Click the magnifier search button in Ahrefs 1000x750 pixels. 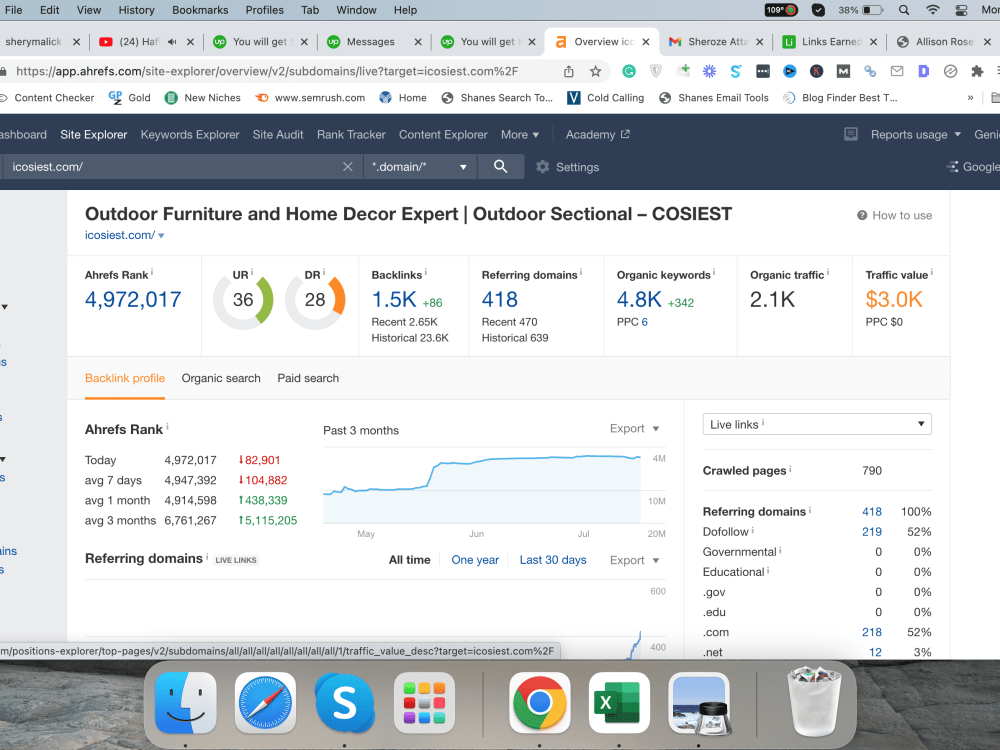pyautogui.click(x=501, y=167)
